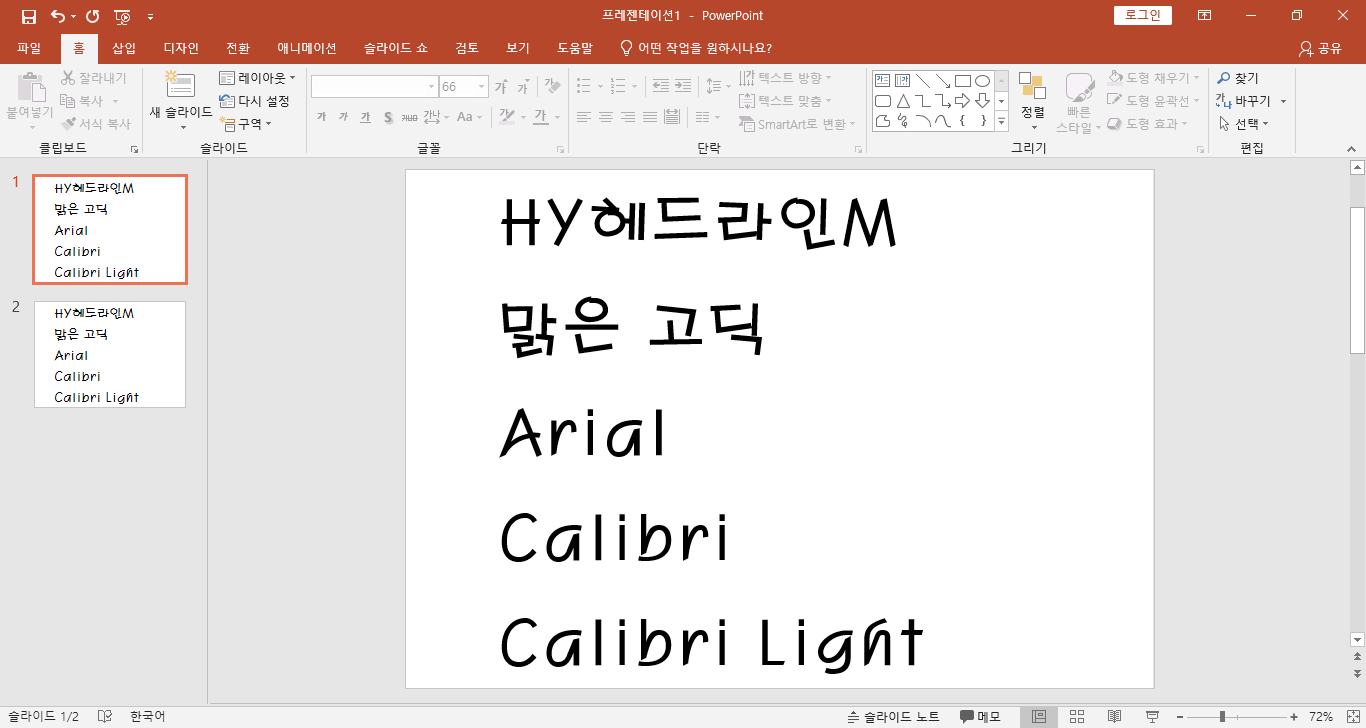Image resolution: width=1366 pixels, height=728 pixels.
Task: Select slide 2 thumbnail
Action: pos(110,354)
